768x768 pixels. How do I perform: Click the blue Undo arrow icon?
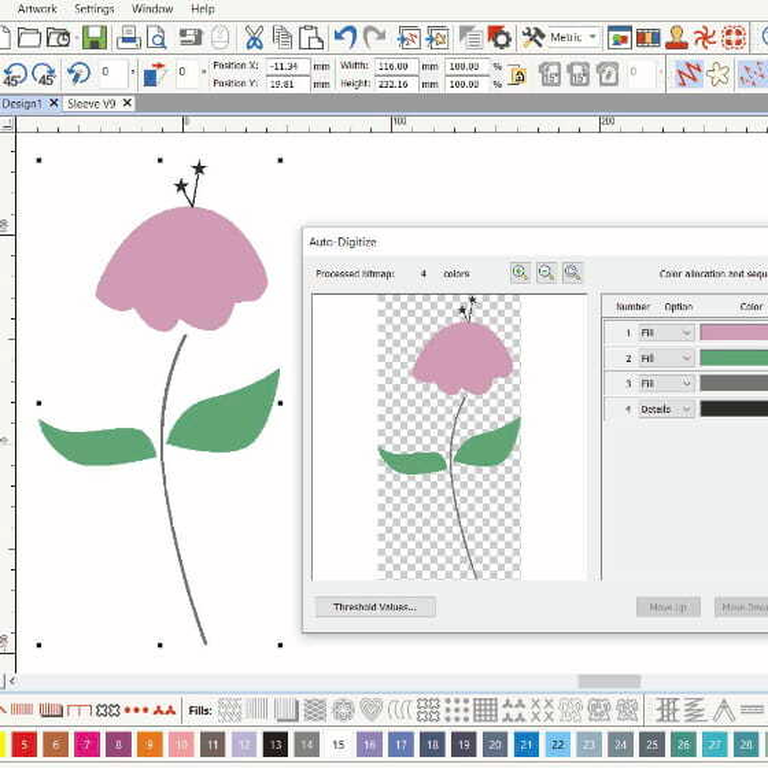click(345, 38)
